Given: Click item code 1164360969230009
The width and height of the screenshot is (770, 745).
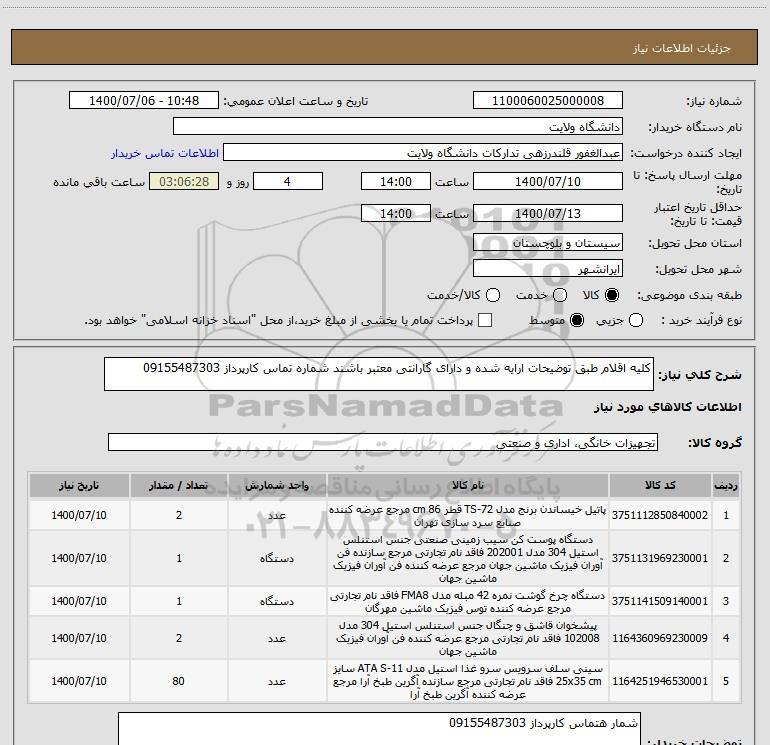Looking at the screenshot, I should pyautogui.click(x=660, y=638).
